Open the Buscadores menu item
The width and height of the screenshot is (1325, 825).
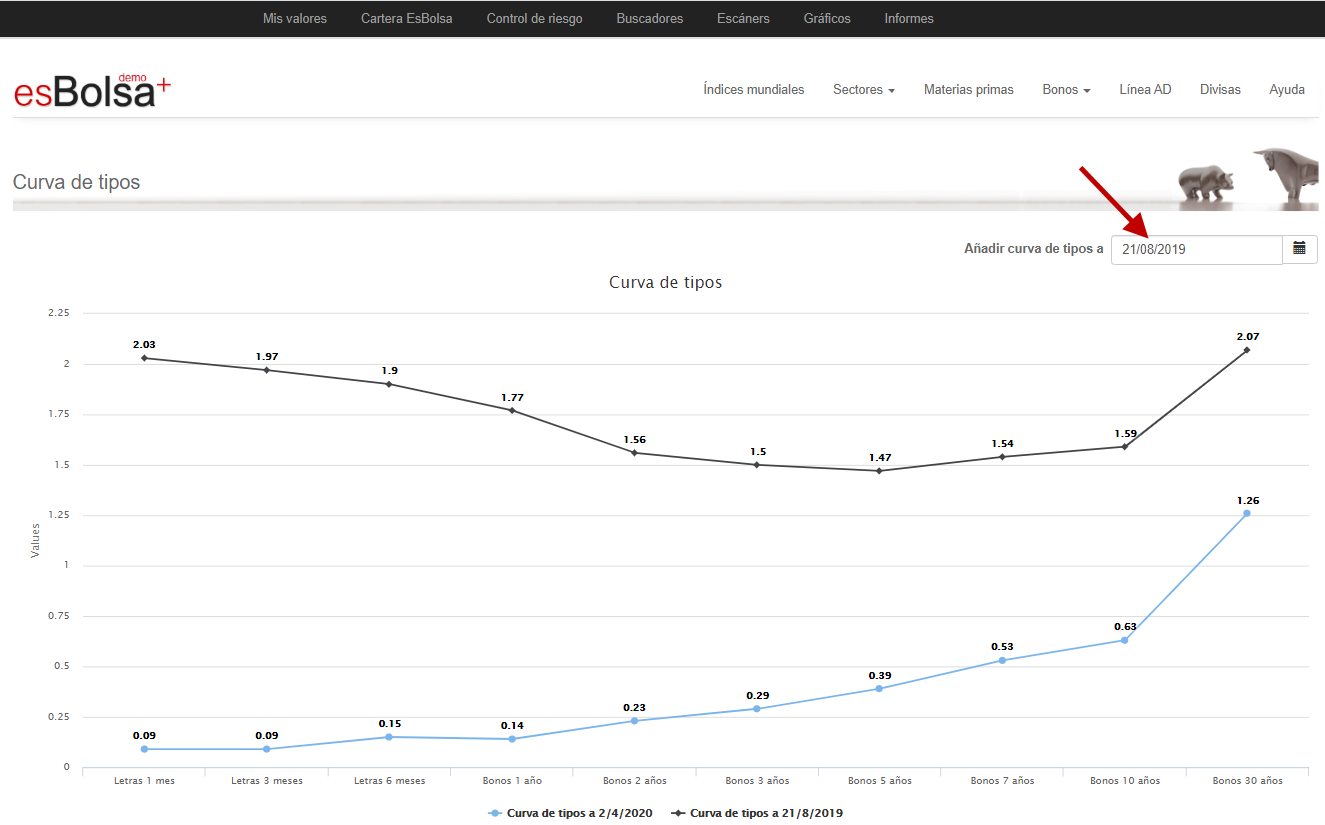(650, 18)
